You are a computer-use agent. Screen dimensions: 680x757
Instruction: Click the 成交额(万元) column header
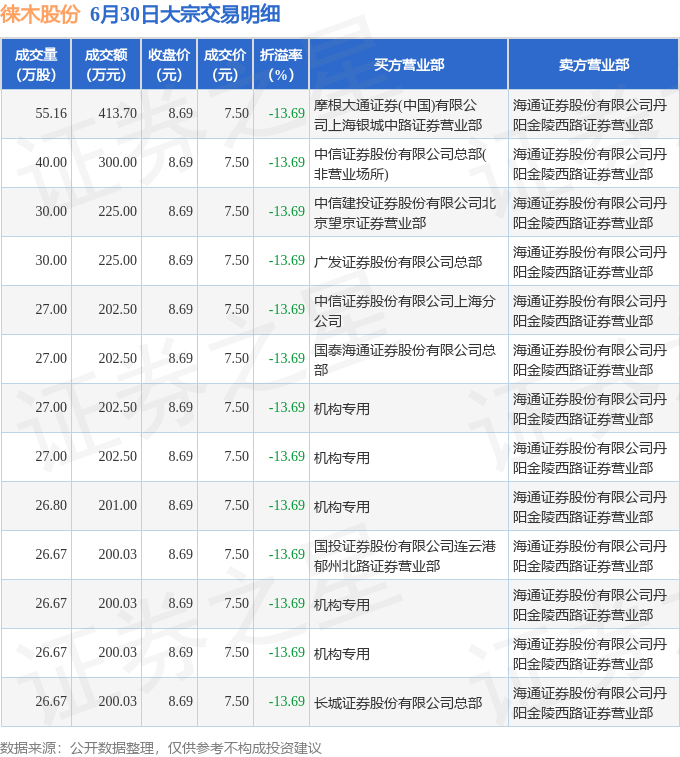(x=106, y=65)
